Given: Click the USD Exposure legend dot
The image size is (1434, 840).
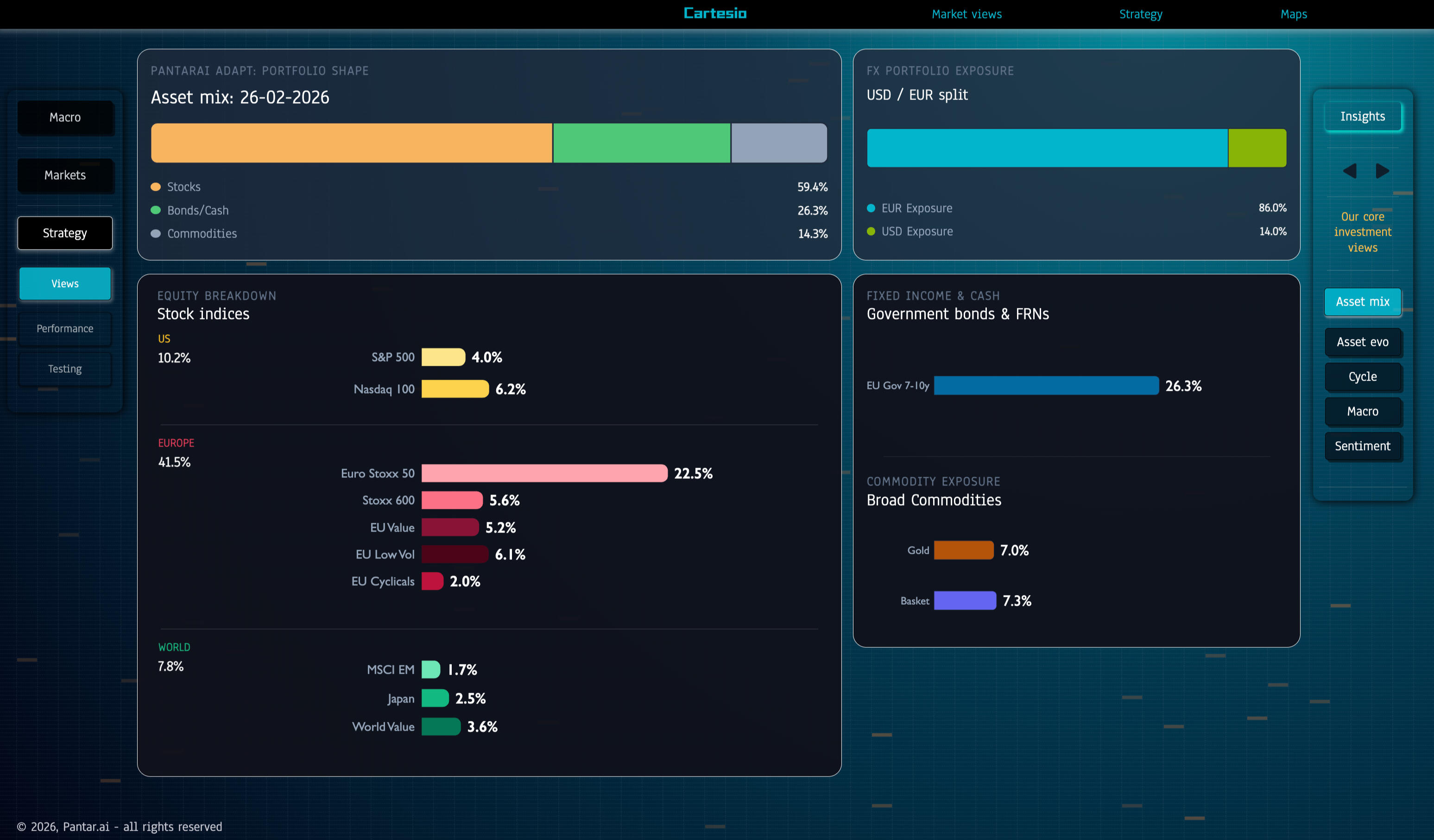Looking at the screenshot, I should (x=871, y=232).
